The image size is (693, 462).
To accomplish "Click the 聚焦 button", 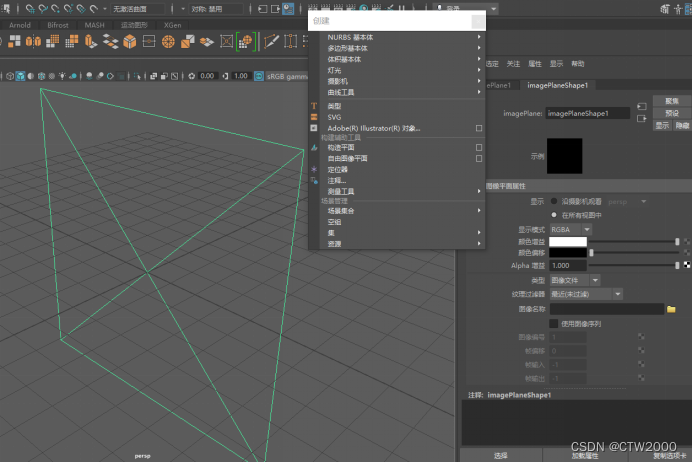I will point(672,101).
